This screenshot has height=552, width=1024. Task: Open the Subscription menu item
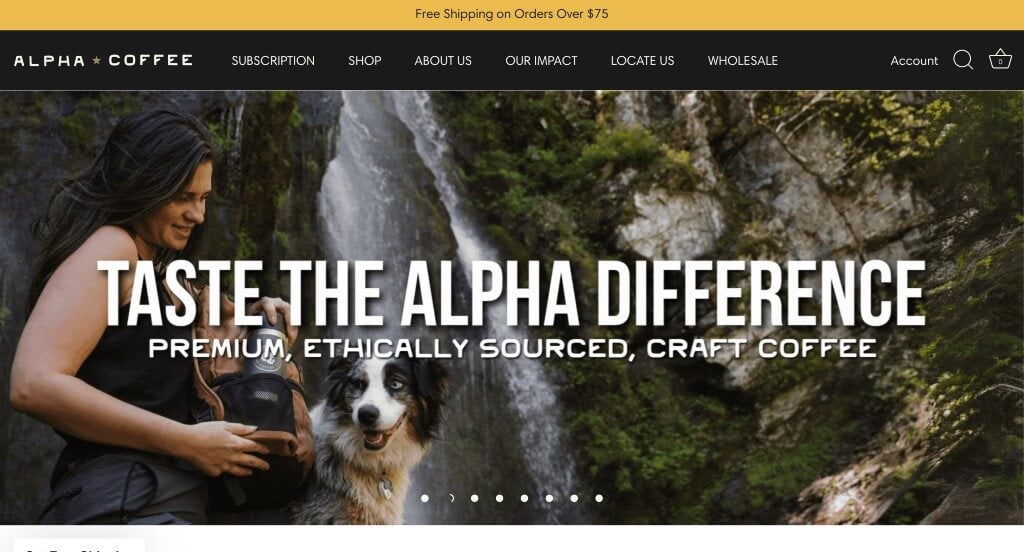[x=273, y=61]
